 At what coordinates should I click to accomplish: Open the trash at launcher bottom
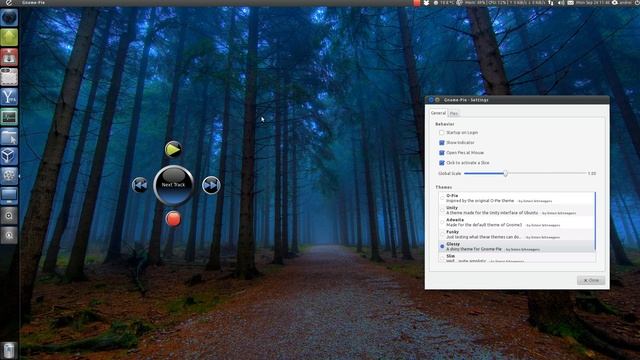pyautogui.click(x=9, y=350)
